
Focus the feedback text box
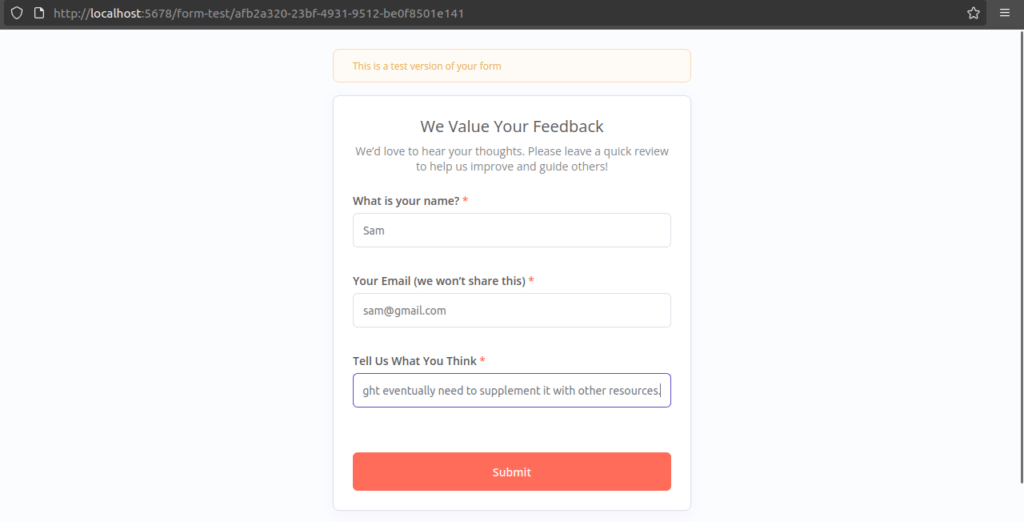coord(511,390)
